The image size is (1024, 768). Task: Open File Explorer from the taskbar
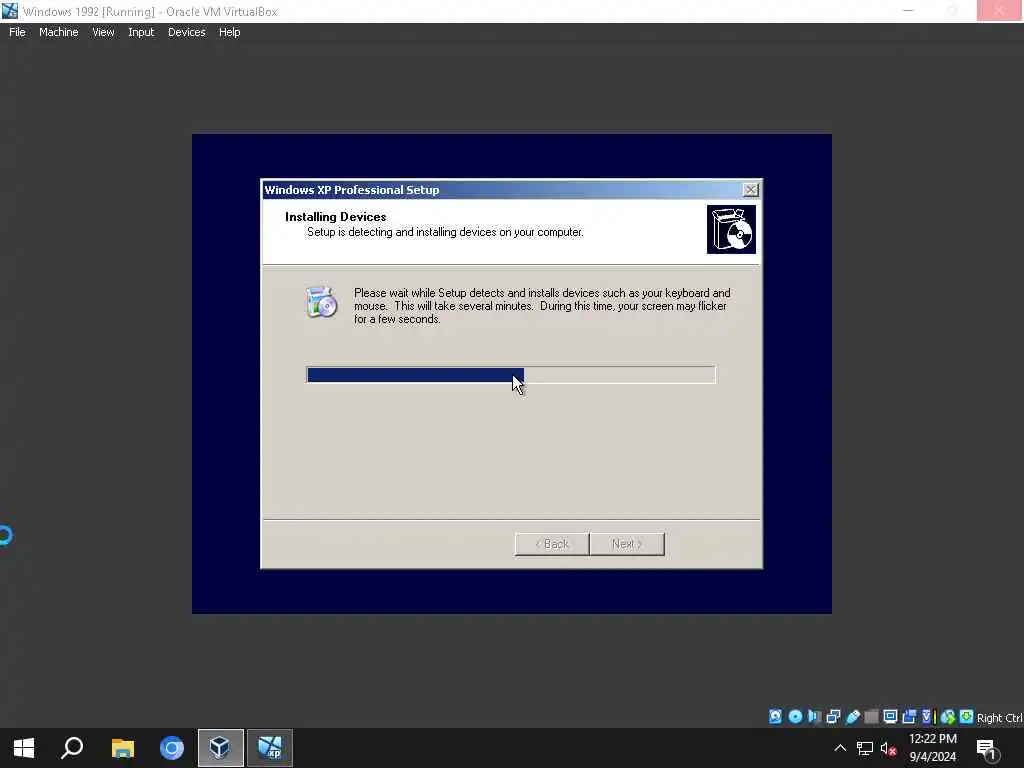click(123, 748)
